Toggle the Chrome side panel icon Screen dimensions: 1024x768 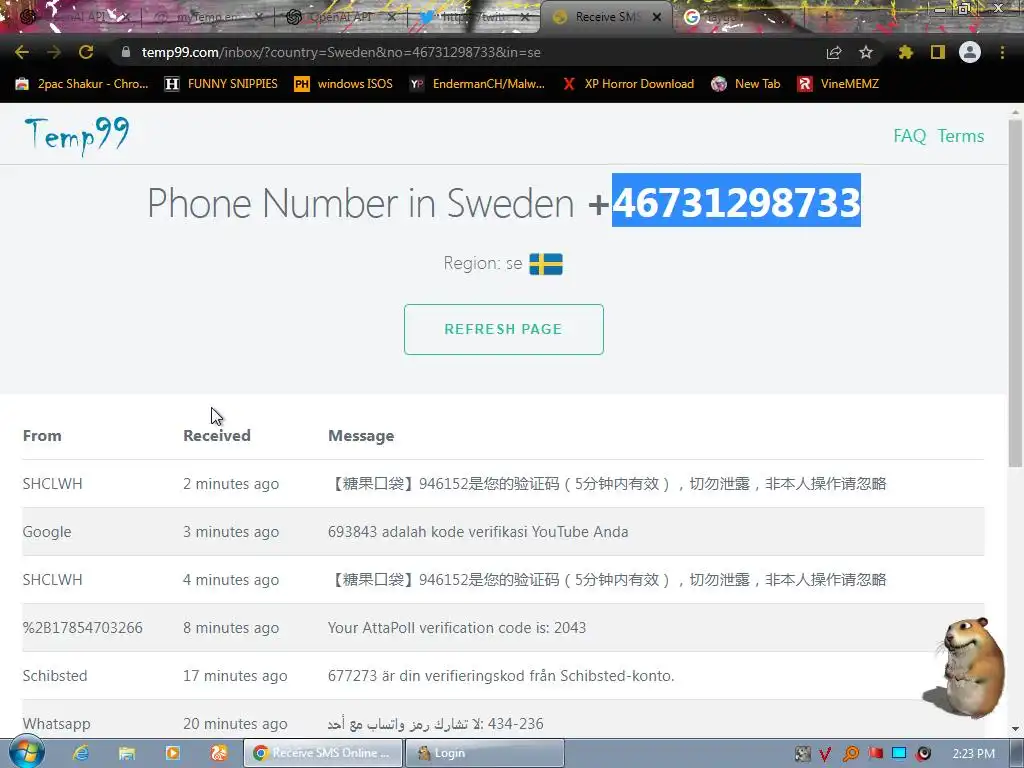(x=938, y=52)
